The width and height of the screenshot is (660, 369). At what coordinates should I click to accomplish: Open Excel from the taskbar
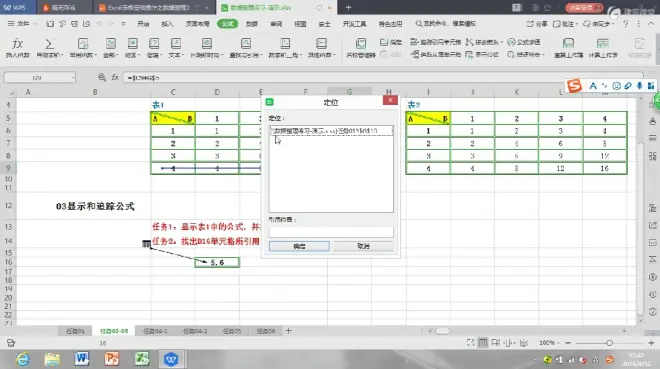coord(142,359)
